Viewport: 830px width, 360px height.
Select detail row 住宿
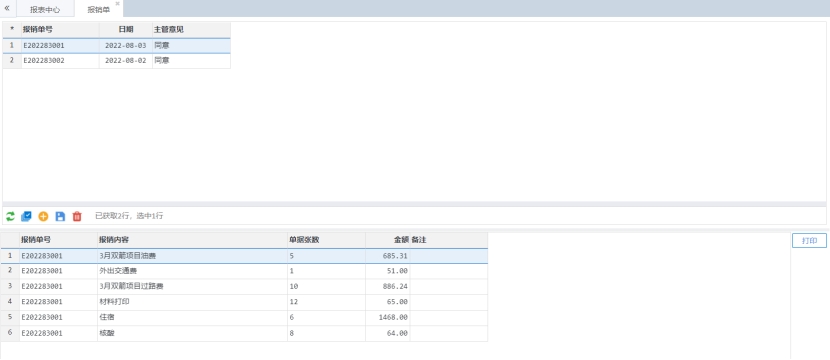pyautogui.click(x=244, y=318)
